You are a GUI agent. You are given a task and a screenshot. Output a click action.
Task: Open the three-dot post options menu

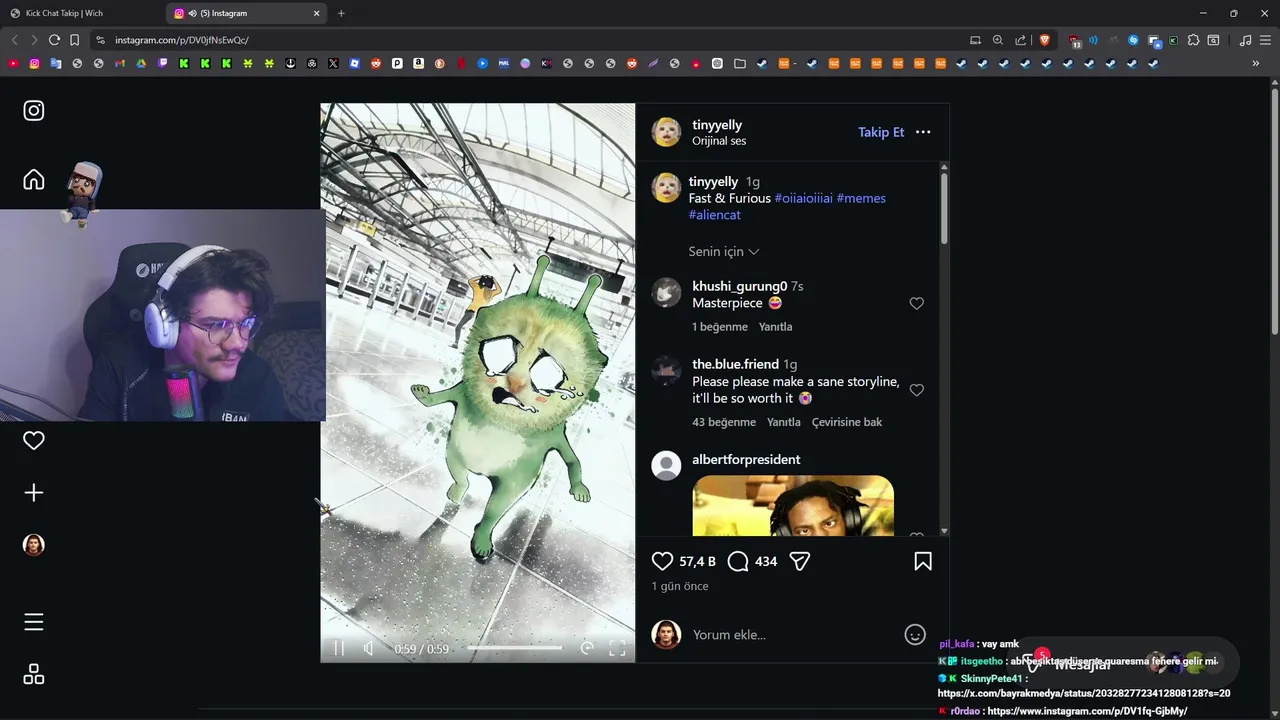(x=923, y=132)
